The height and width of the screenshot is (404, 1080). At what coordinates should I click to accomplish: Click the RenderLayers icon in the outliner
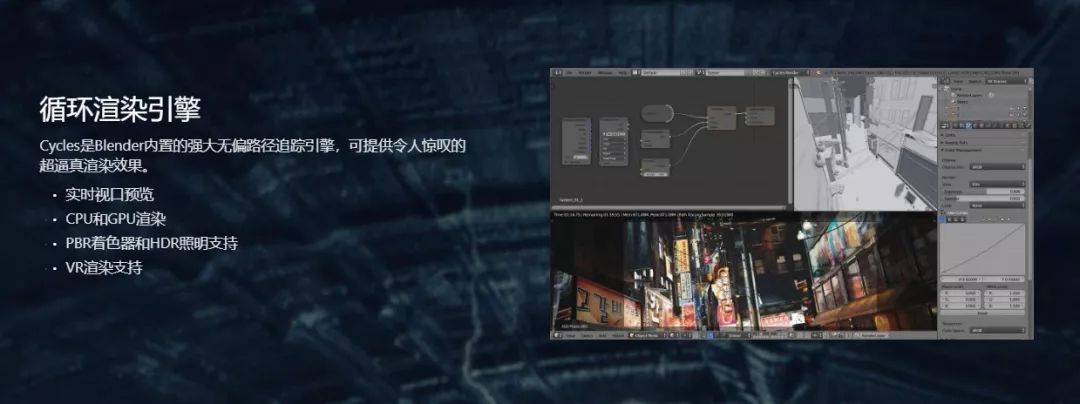click(x=954, y=94)
